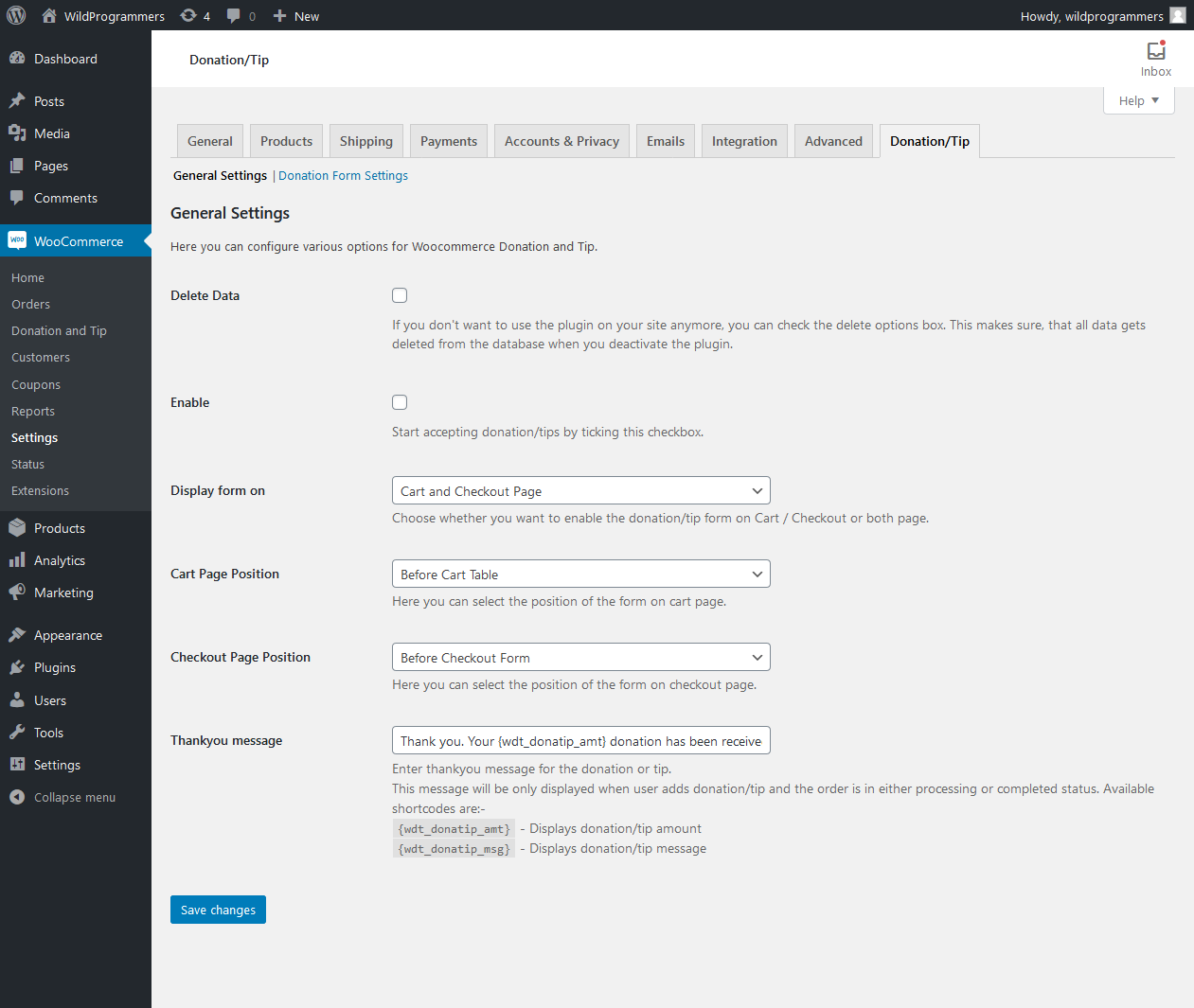Open the Analytics section in the sidebar

(x=59, y=559)
